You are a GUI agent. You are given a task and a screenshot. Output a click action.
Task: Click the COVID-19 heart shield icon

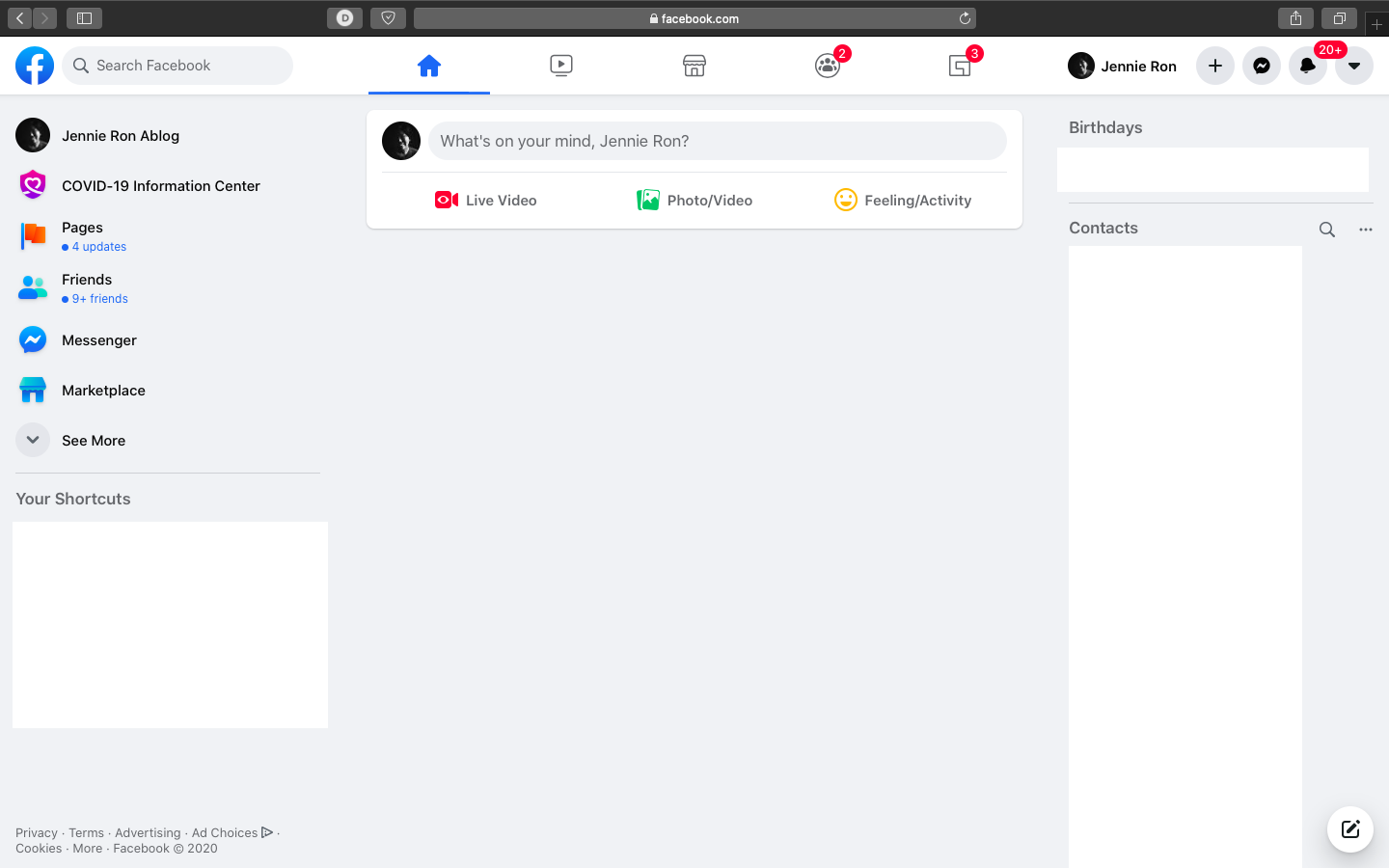point(33,184)
